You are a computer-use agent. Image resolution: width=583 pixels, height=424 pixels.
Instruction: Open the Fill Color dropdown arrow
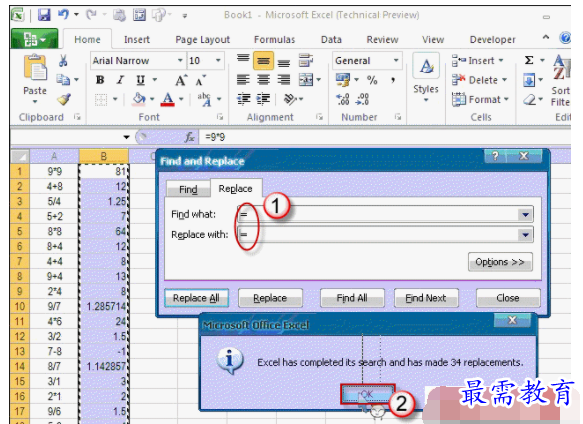[152, 99]
